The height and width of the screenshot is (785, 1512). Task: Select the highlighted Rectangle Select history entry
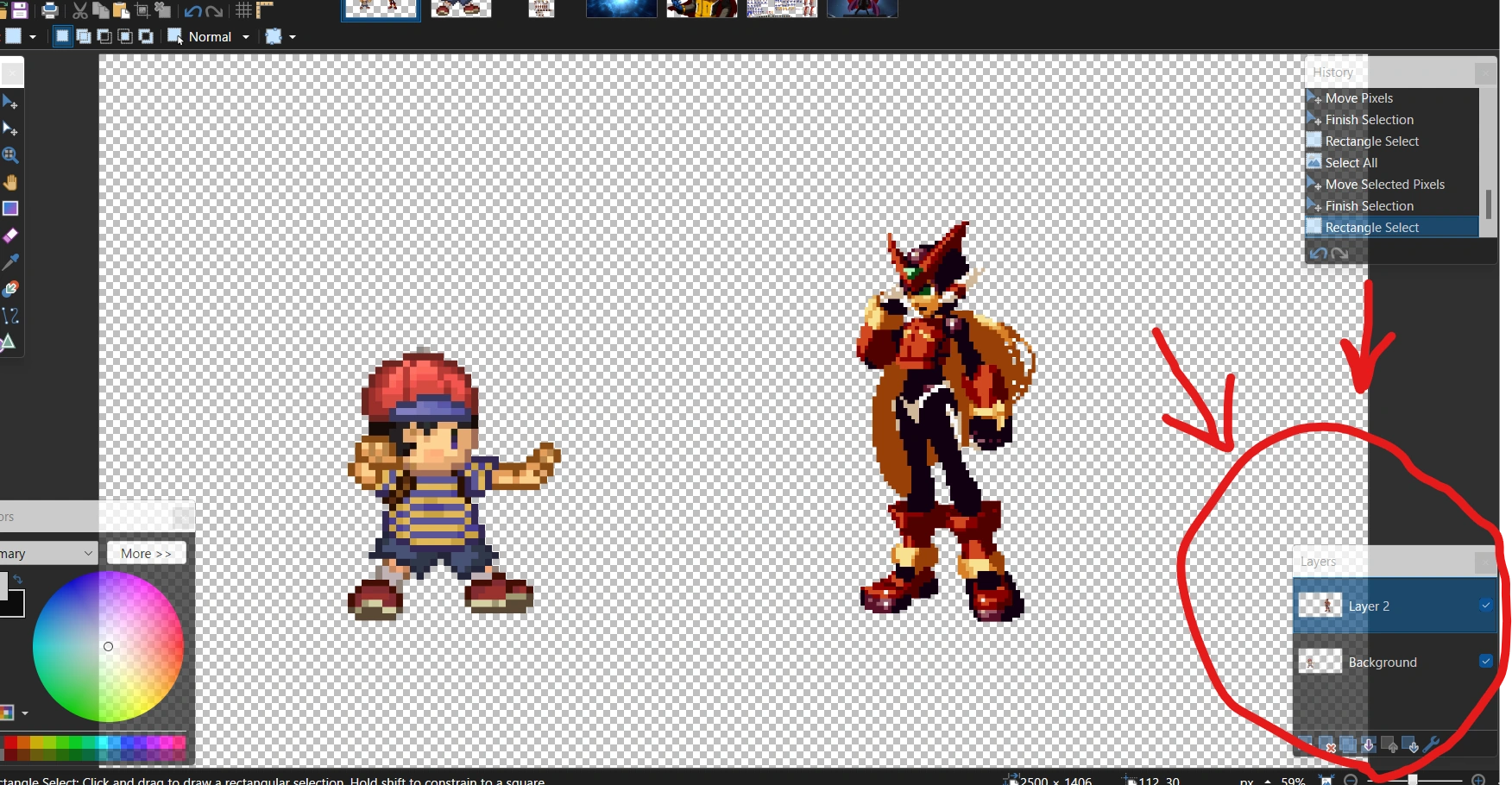click(x=1392, y=228)
